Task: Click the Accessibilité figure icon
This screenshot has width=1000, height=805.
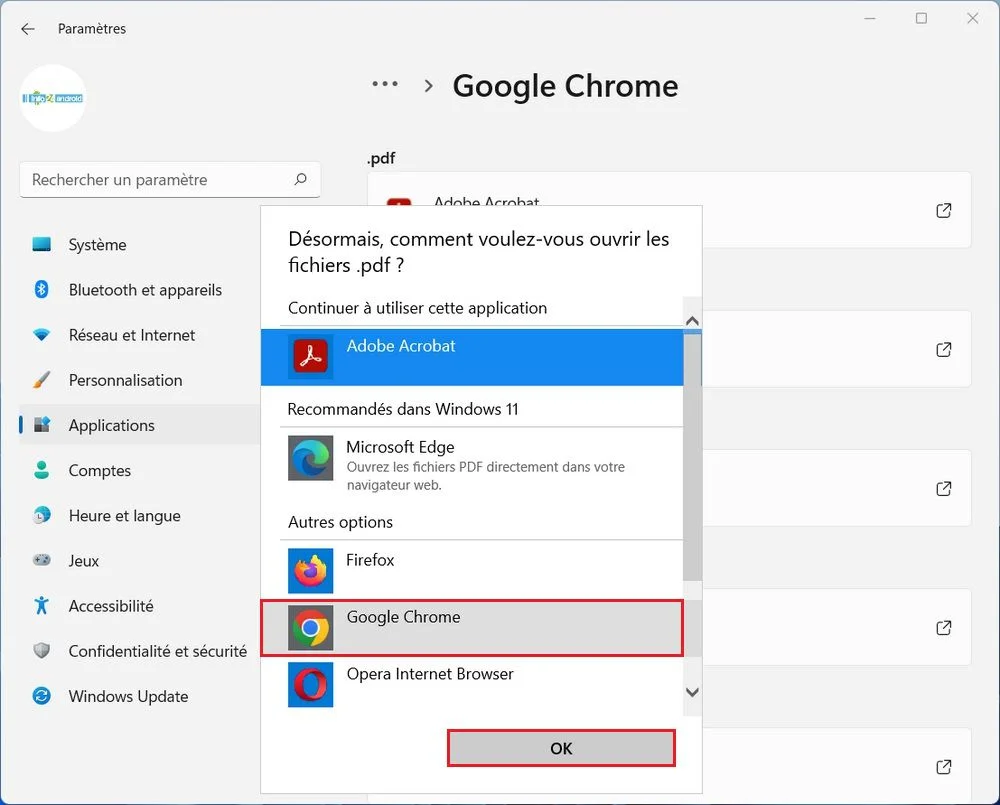Action: (41, 605)
